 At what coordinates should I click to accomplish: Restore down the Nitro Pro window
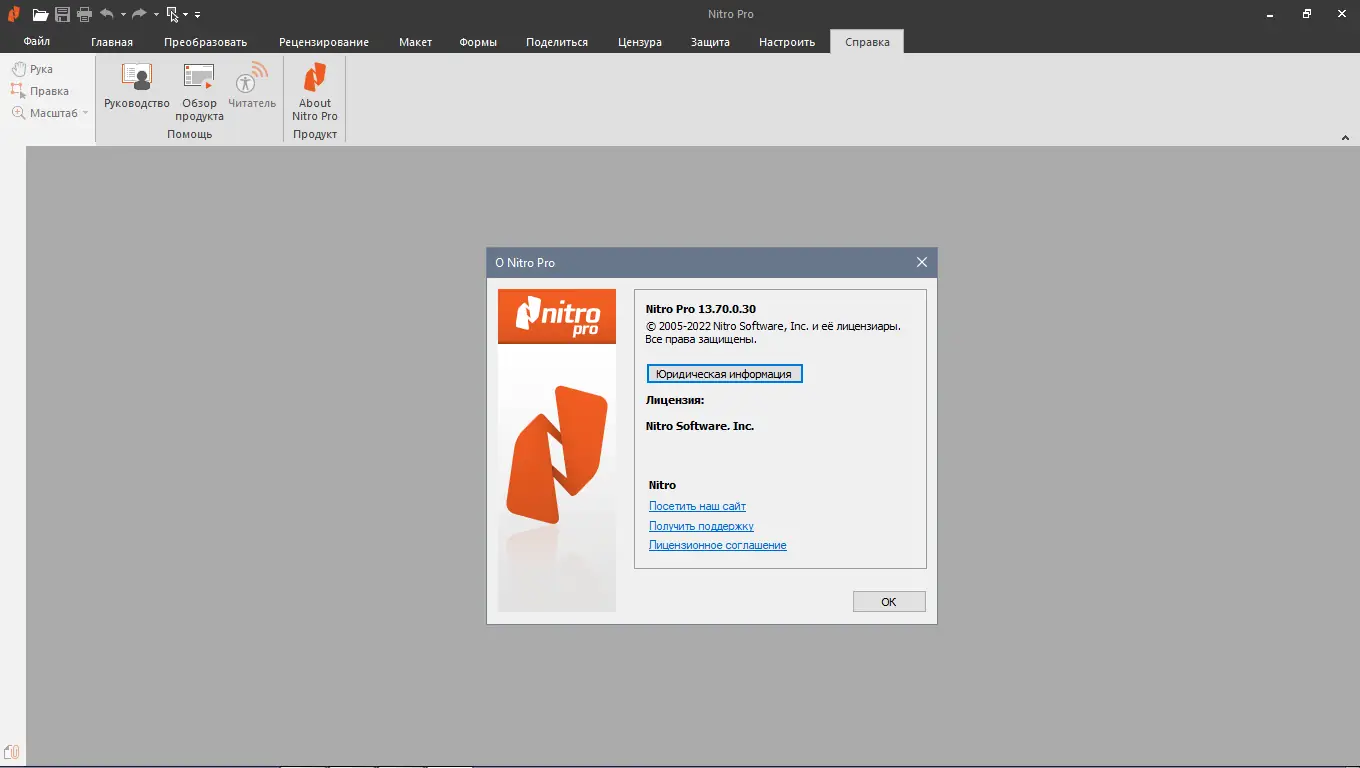(1307, 14)
